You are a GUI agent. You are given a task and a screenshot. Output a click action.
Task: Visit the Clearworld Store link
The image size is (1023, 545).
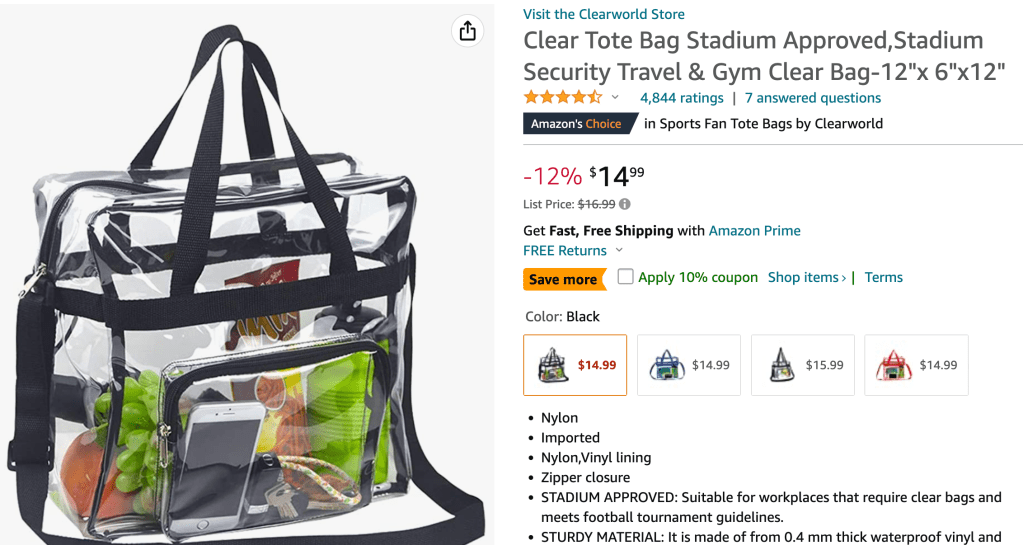tap(604, 14)
